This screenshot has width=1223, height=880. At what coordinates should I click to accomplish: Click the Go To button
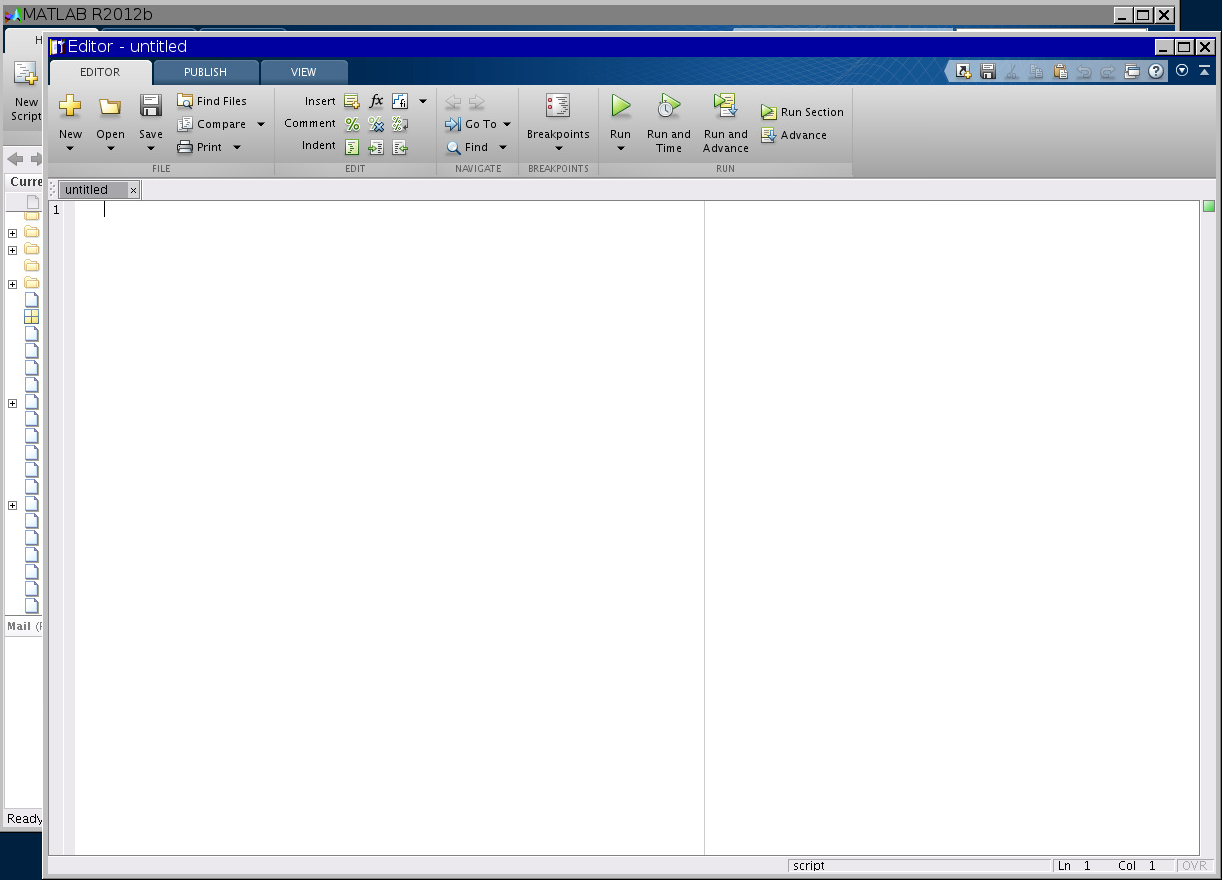pyautogui.click(x=471, y=124)
